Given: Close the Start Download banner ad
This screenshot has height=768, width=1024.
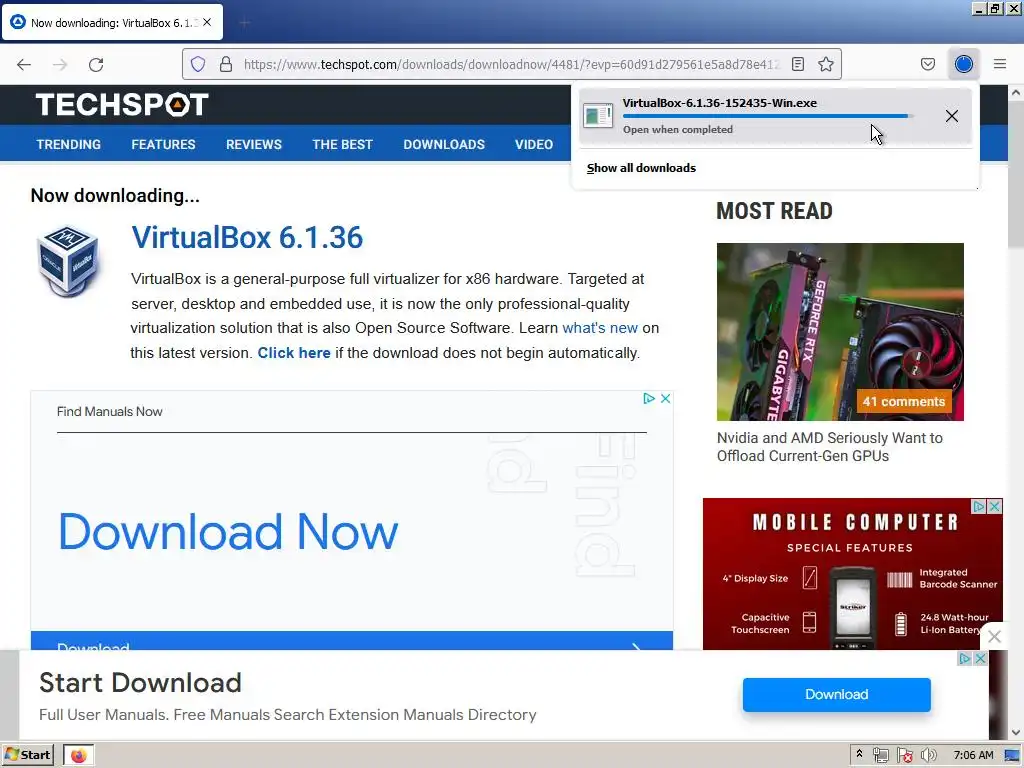Looking at the screenshot, I should coord(980,658).
